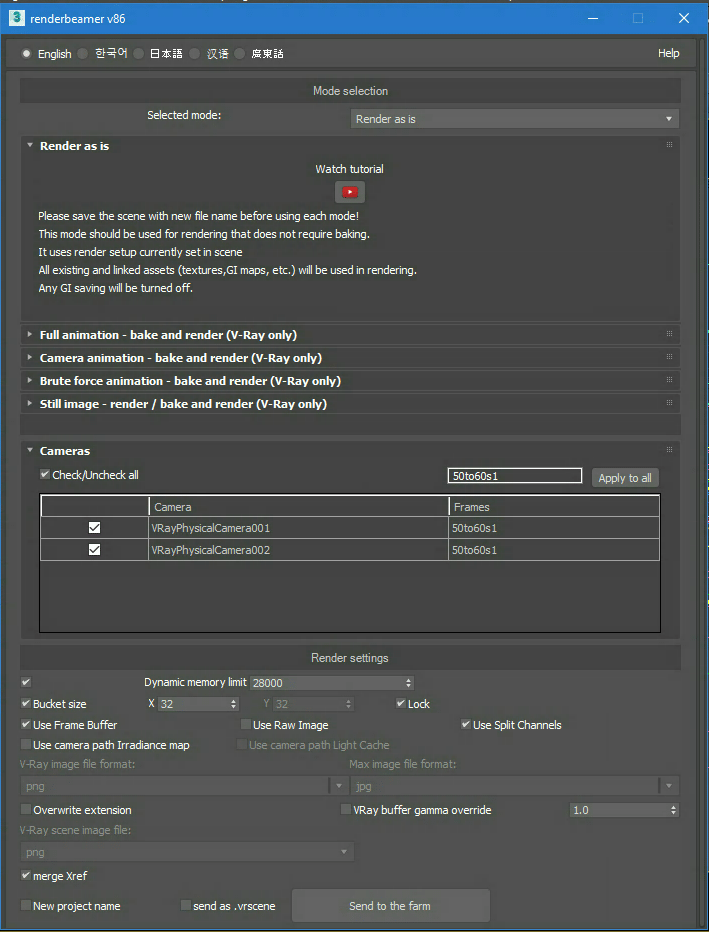Collapse the Render as is rollout
709x932 pixels.
point(30,146)
